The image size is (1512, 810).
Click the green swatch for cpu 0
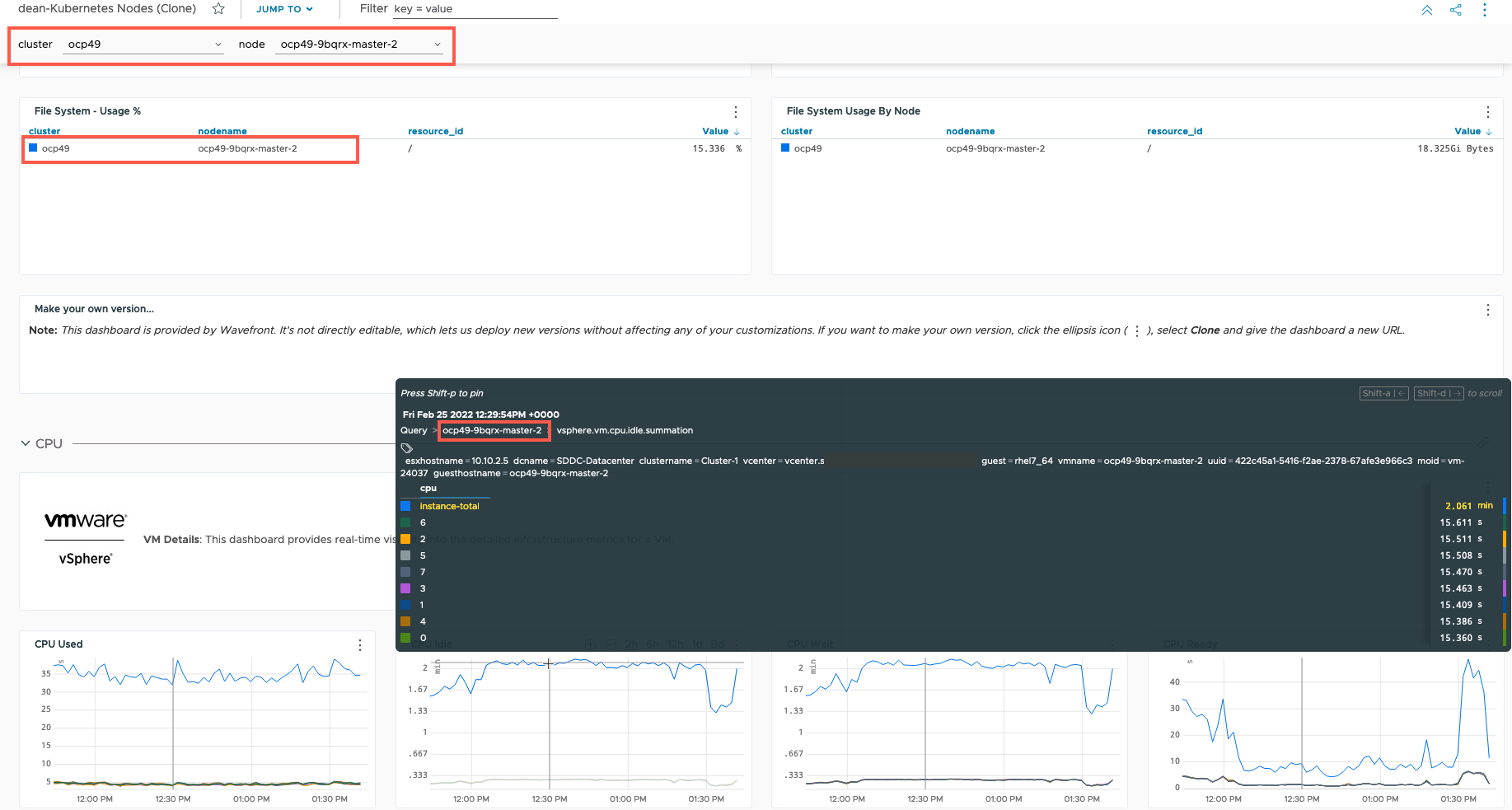point(405,638)
